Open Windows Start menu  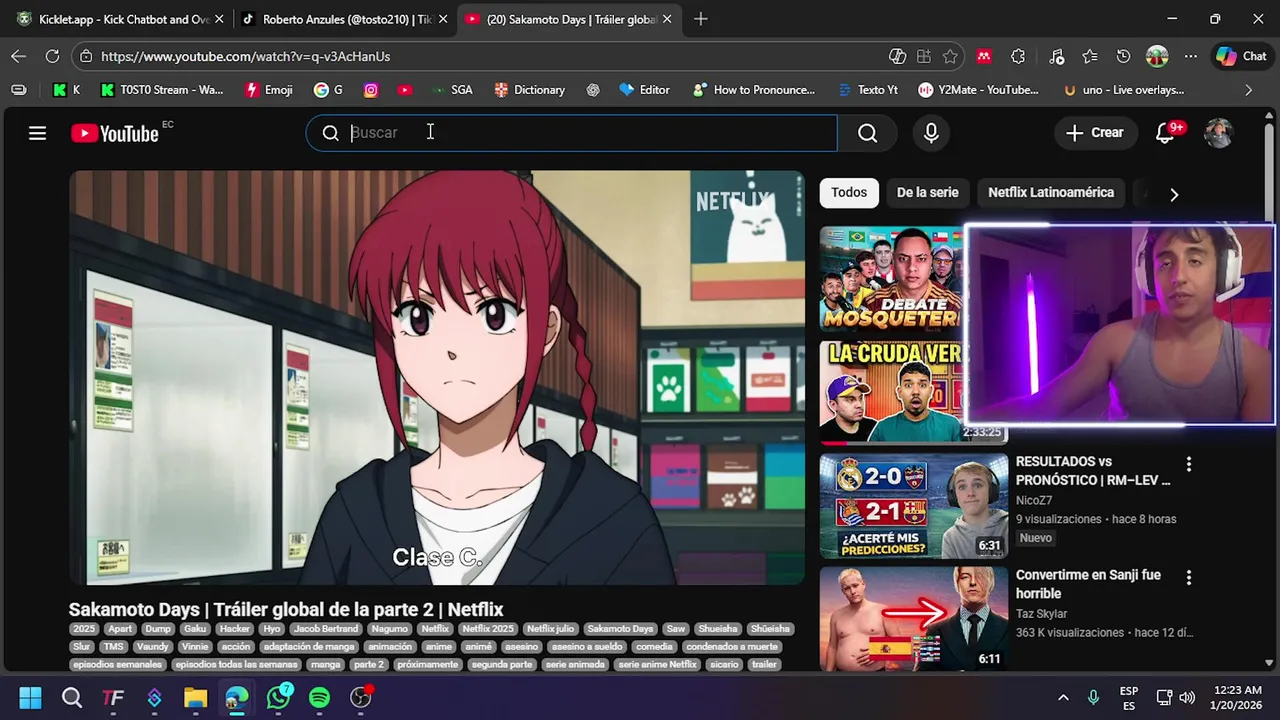pyautogui.click(x=30, y=697)
